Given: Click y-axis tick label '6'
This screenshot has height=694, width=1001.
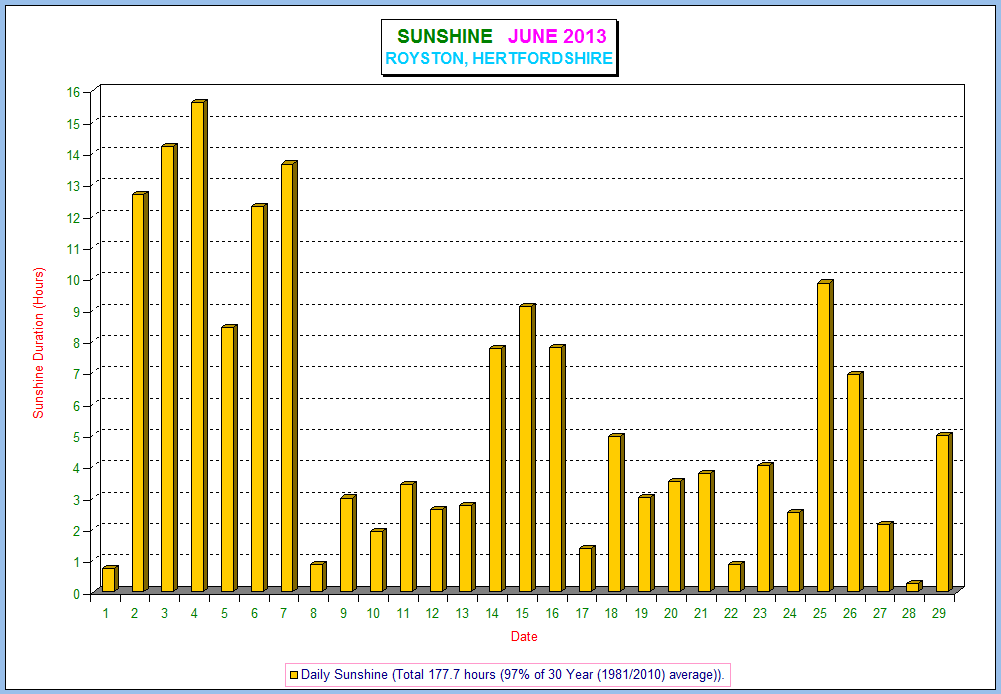Looking at the screenshot, I should tap(77, 405).
